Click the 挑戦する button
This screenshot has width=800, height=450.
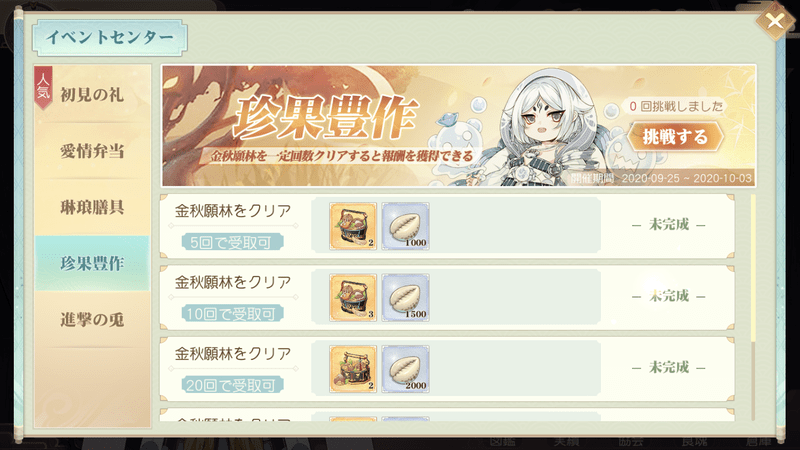[676, 137]
